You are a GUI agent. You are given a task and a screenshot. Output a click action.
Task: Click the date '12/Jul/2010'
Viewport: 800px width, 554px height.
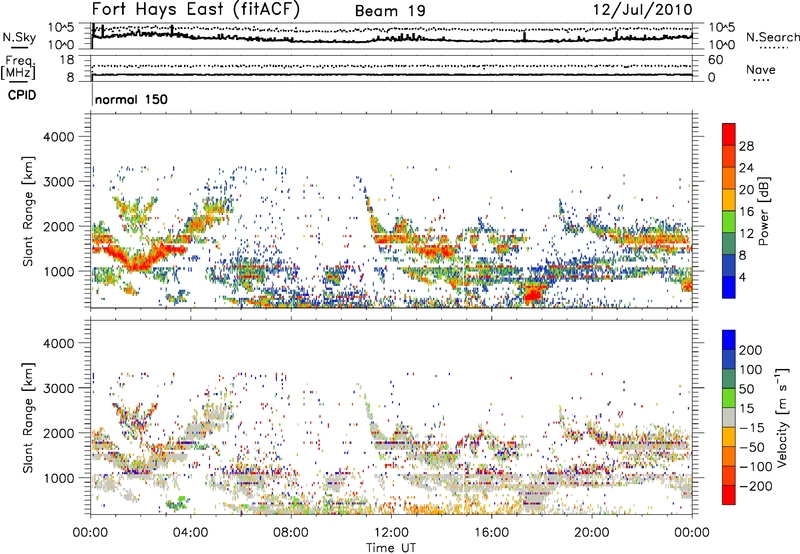click(x=643, y=10)
